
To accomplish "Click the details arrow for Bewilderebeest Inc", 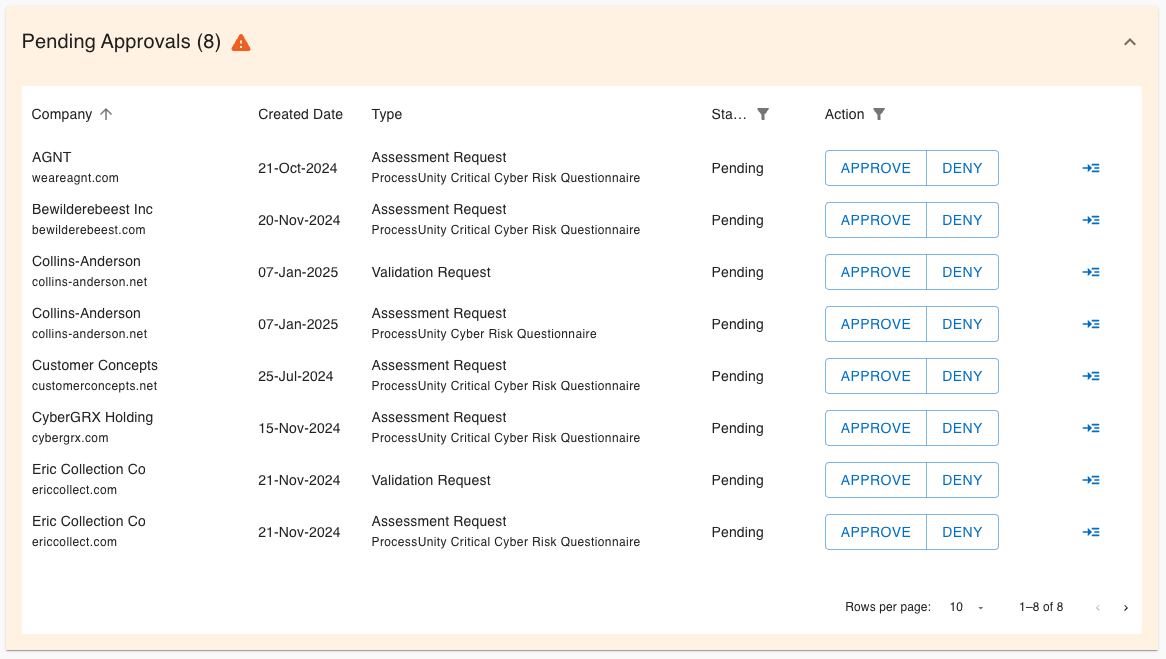I will (x=1091, y=219).
